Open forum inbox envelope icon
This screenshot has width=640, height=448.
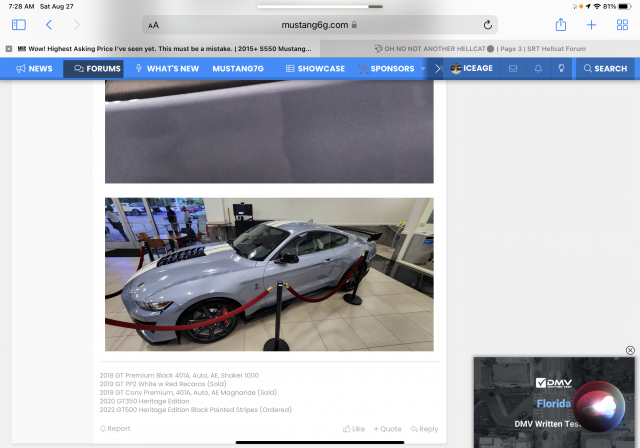tap(513, 69)
